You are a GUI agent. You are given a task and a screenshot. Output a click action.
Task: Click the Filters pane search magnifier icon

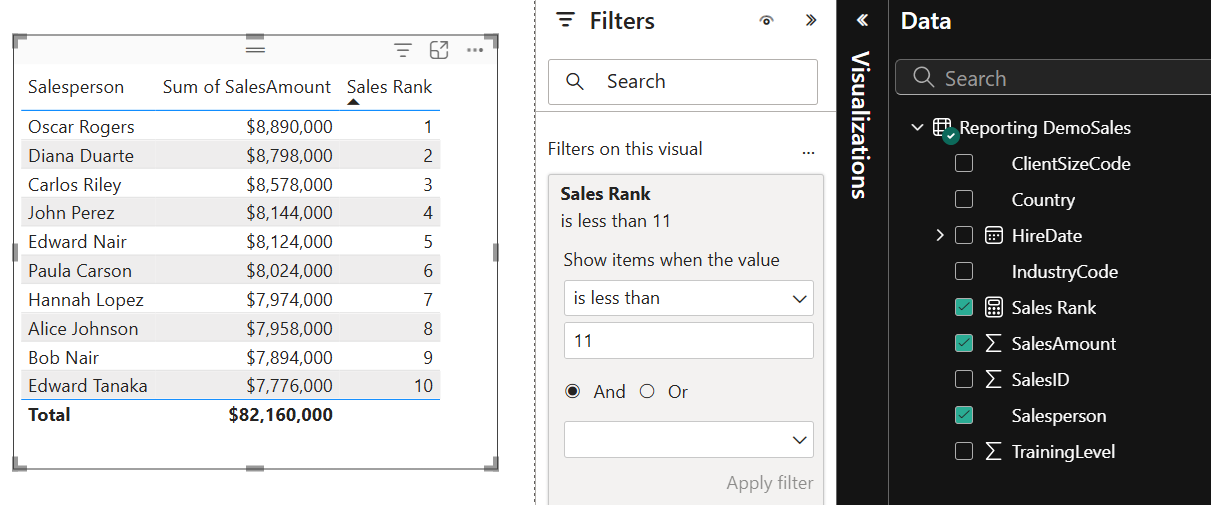coord(575,82)
